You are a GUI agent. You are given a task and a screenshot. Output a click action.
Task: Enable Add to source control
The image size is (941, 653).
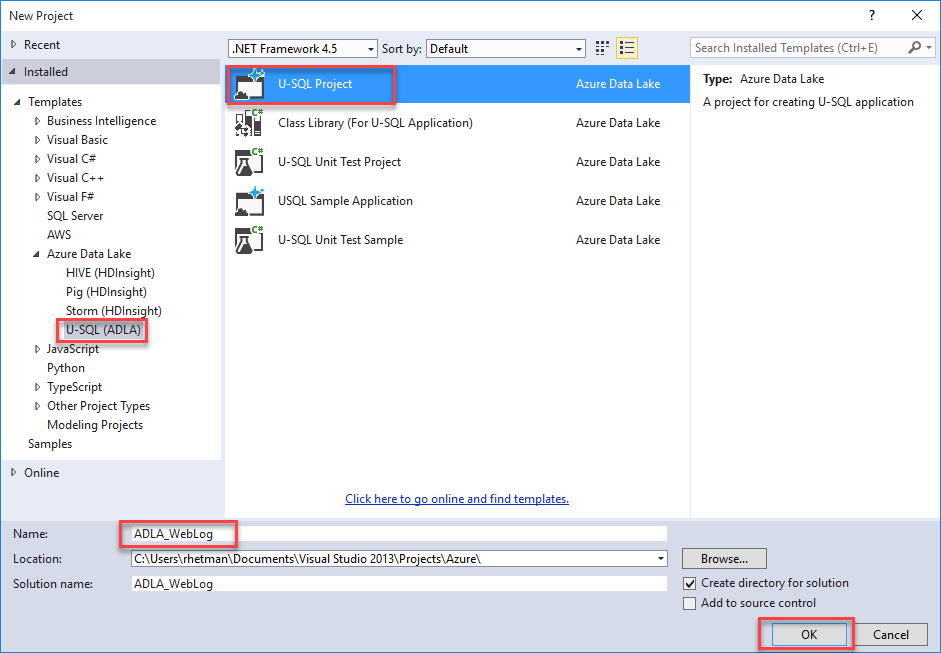(689, 603)
